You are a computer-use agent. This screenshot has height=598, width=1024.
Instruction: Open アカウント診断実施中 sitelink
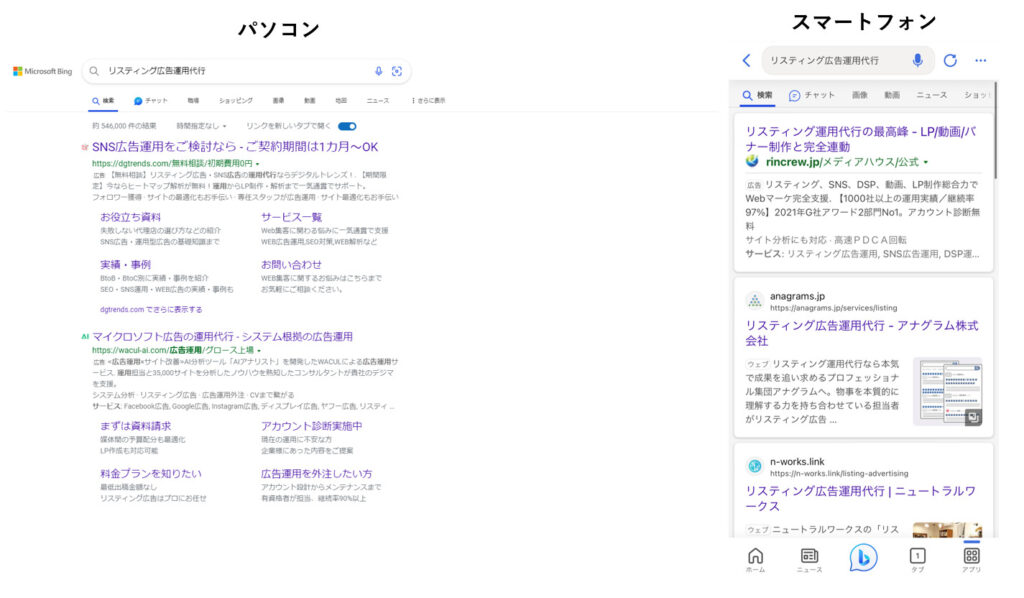point(312,426)
